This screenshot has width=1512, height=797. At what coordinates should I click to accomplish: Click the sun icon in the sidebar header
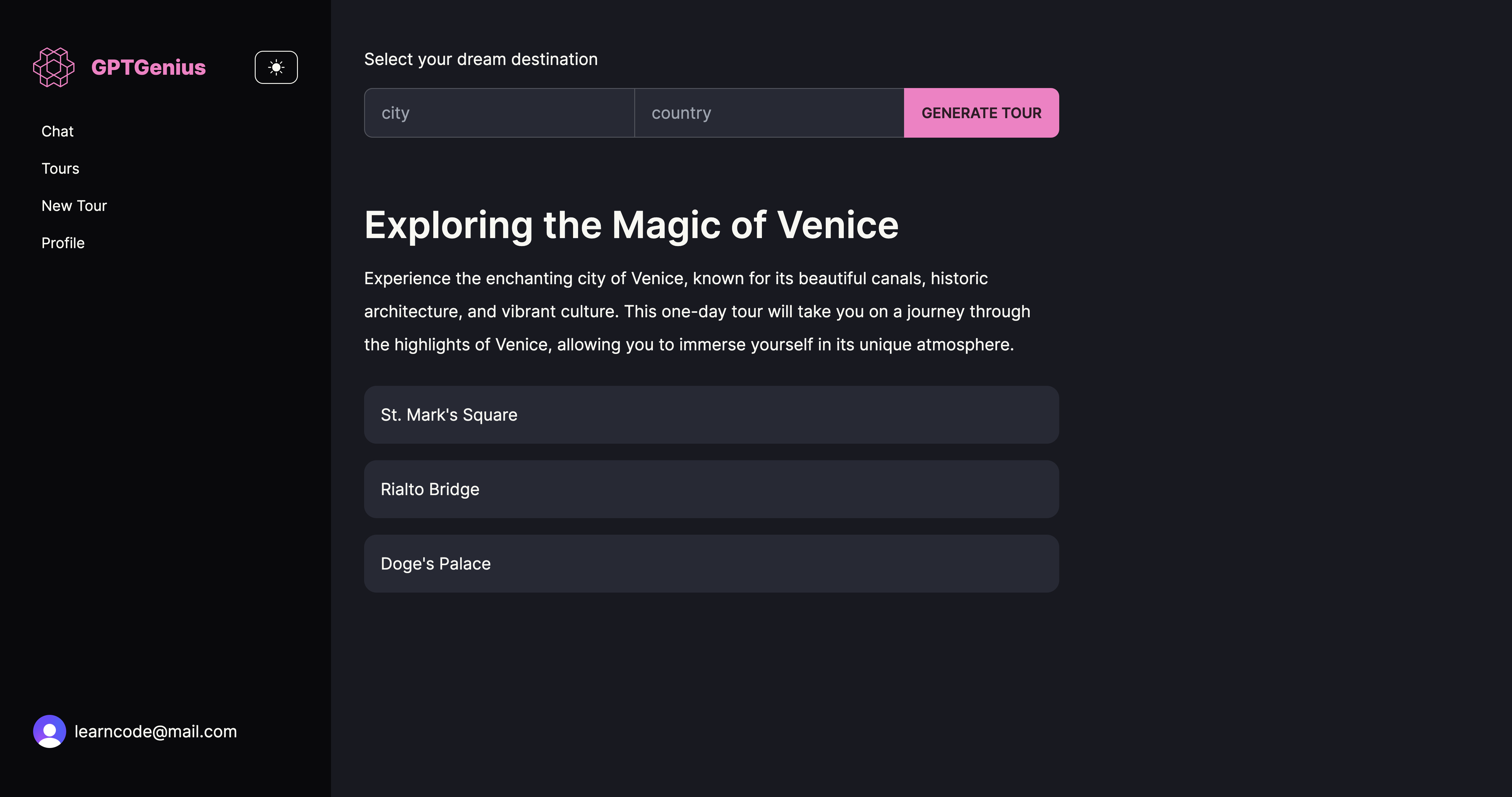pyautogui.click(x=276, y=67)
